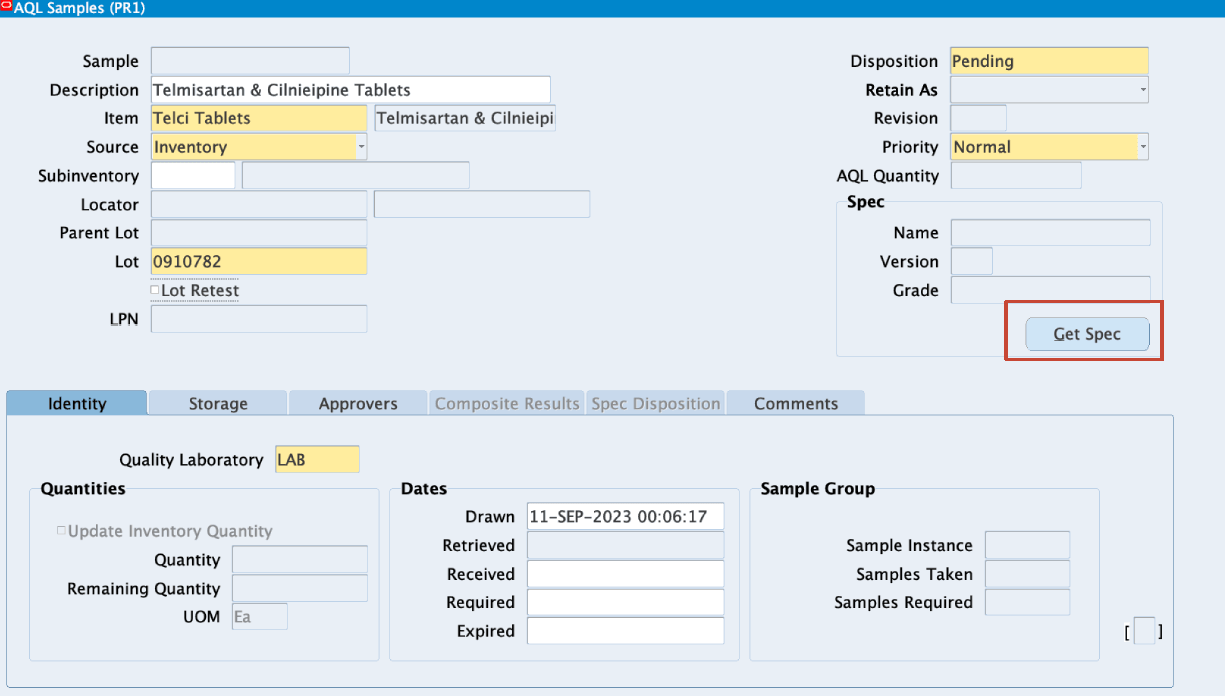This screenshot has width=1225, height=696.
Task: Click the Disposition field showing Pending
Action: (1049, 61)
